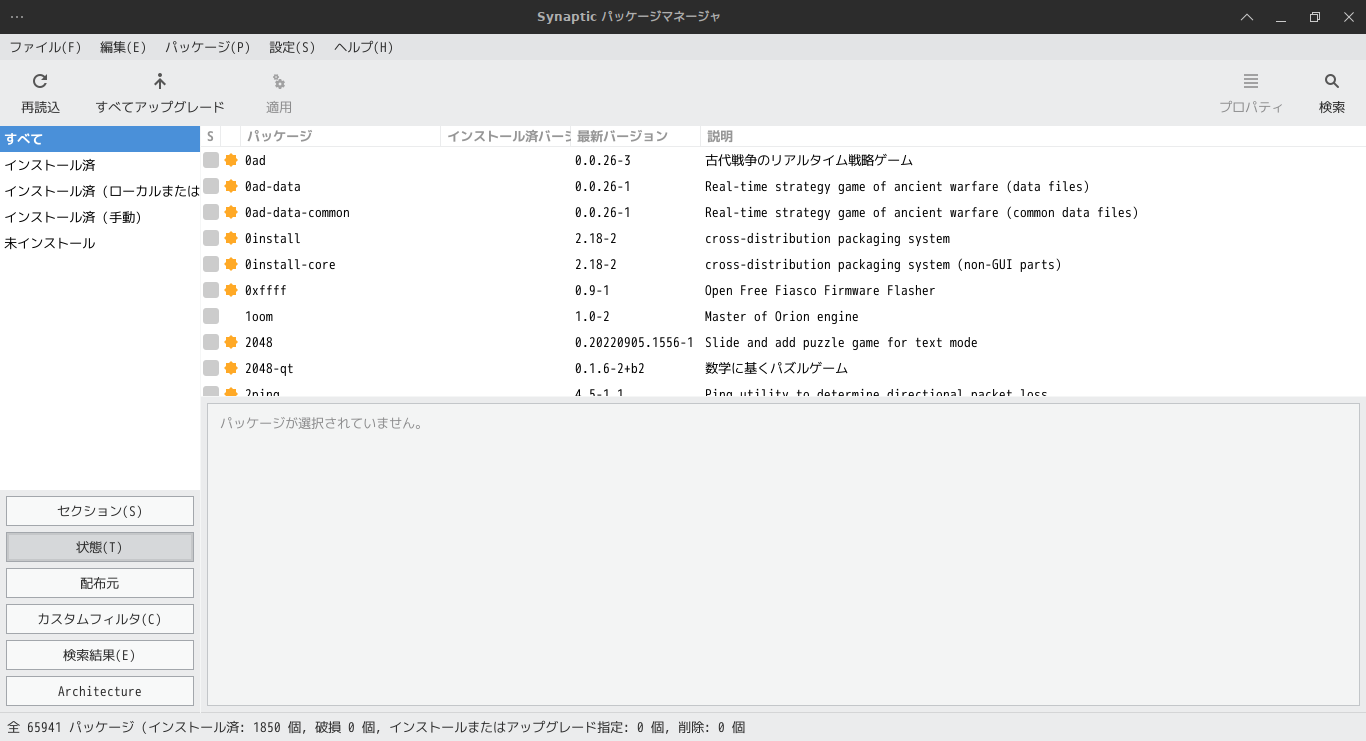
Task: Toggle status checkbox for 0install
Action: tap(211, 238)
